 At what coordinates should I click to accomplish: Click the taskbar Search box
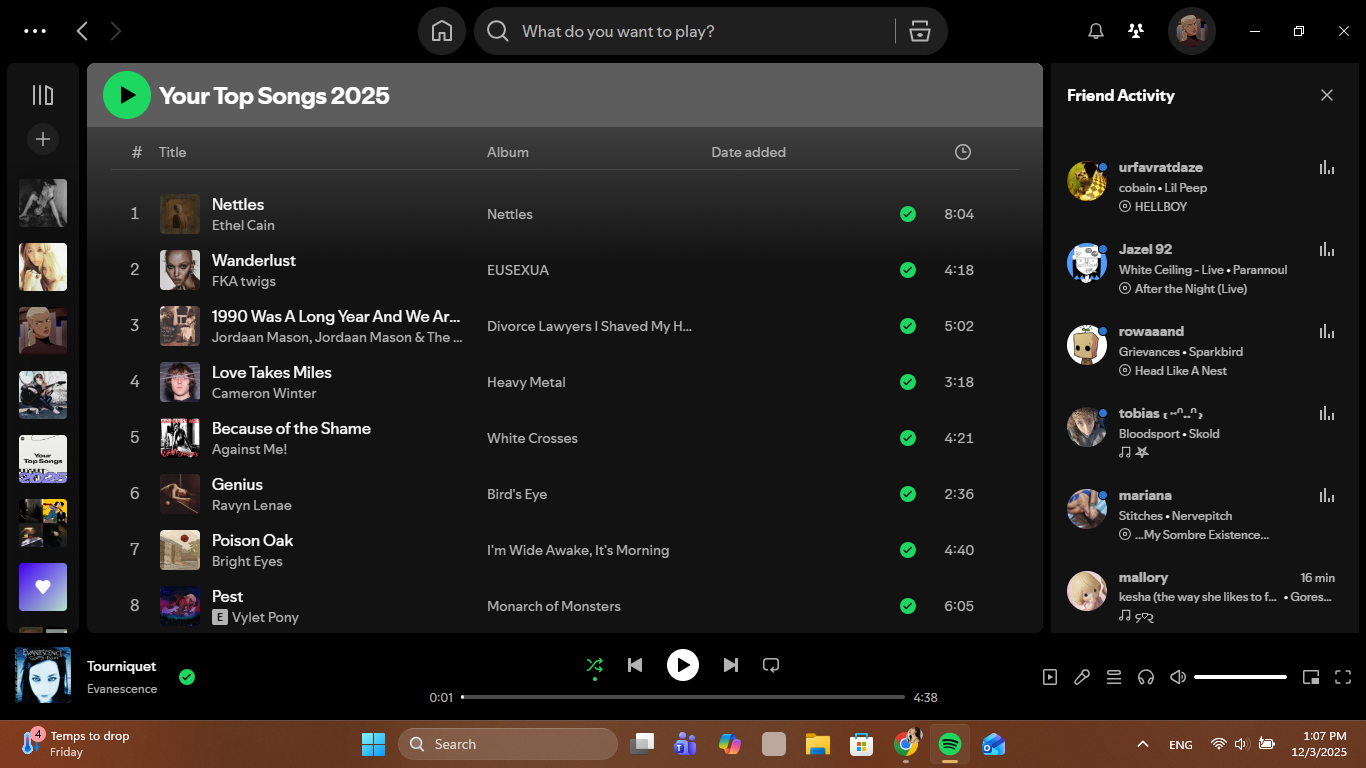click(x=508, y=744)
